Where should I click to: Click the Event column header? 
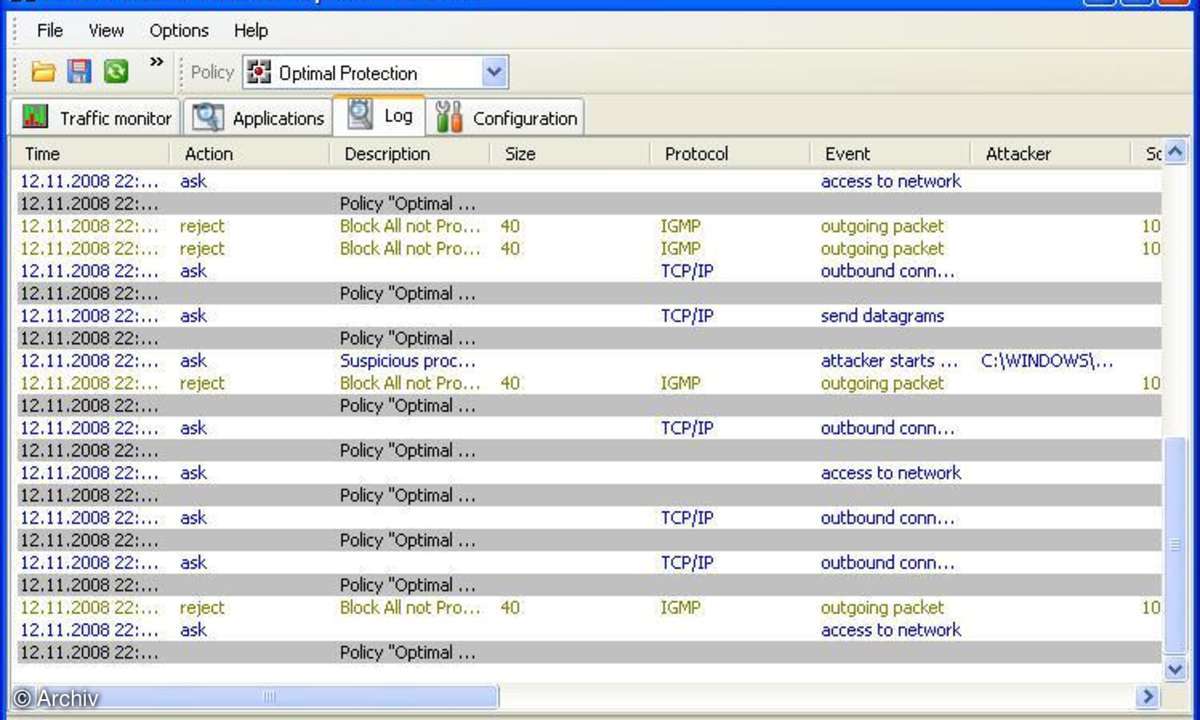(890, 154)
